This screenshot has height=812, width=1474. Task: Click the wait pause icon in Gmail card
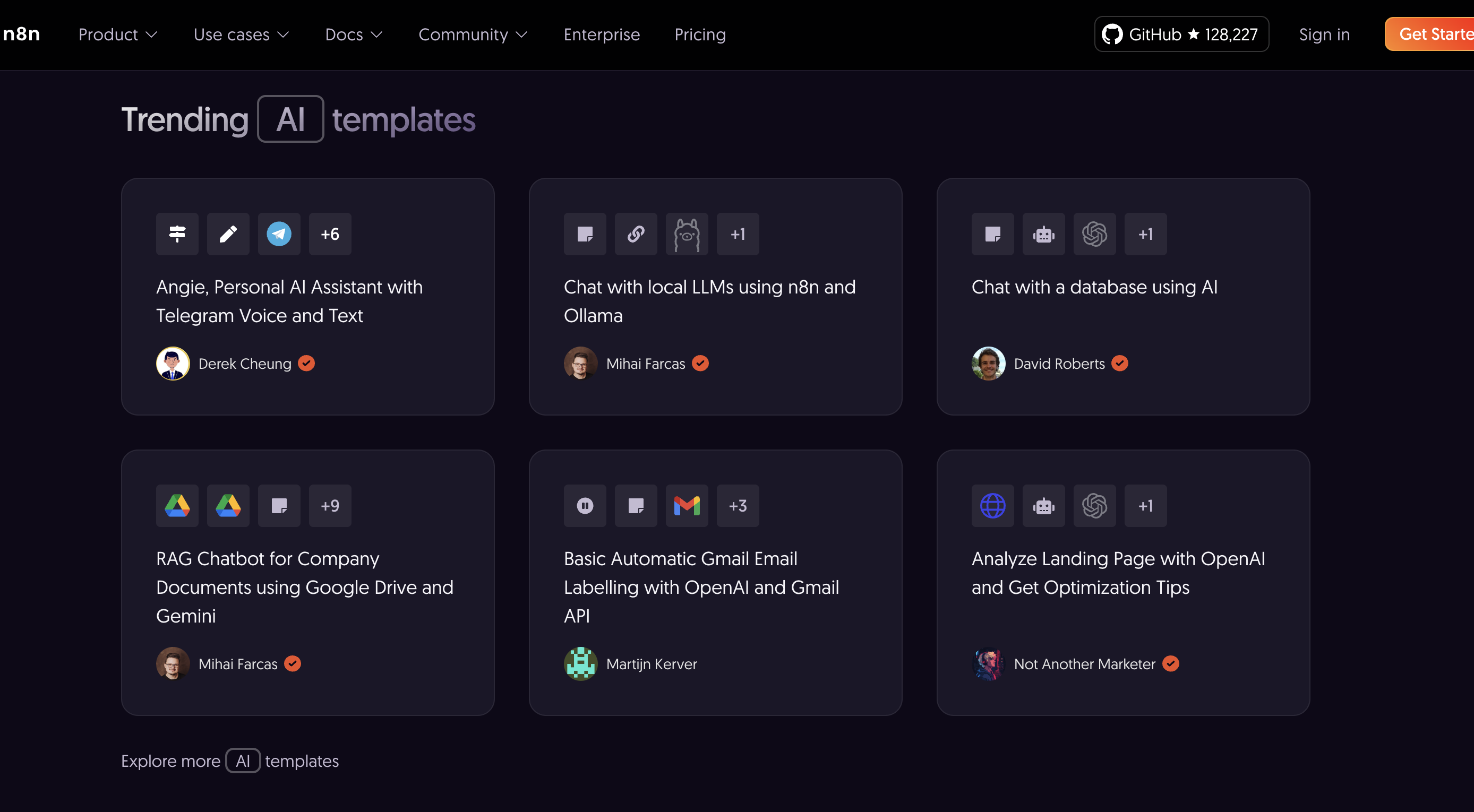click(x=585, y=505)
